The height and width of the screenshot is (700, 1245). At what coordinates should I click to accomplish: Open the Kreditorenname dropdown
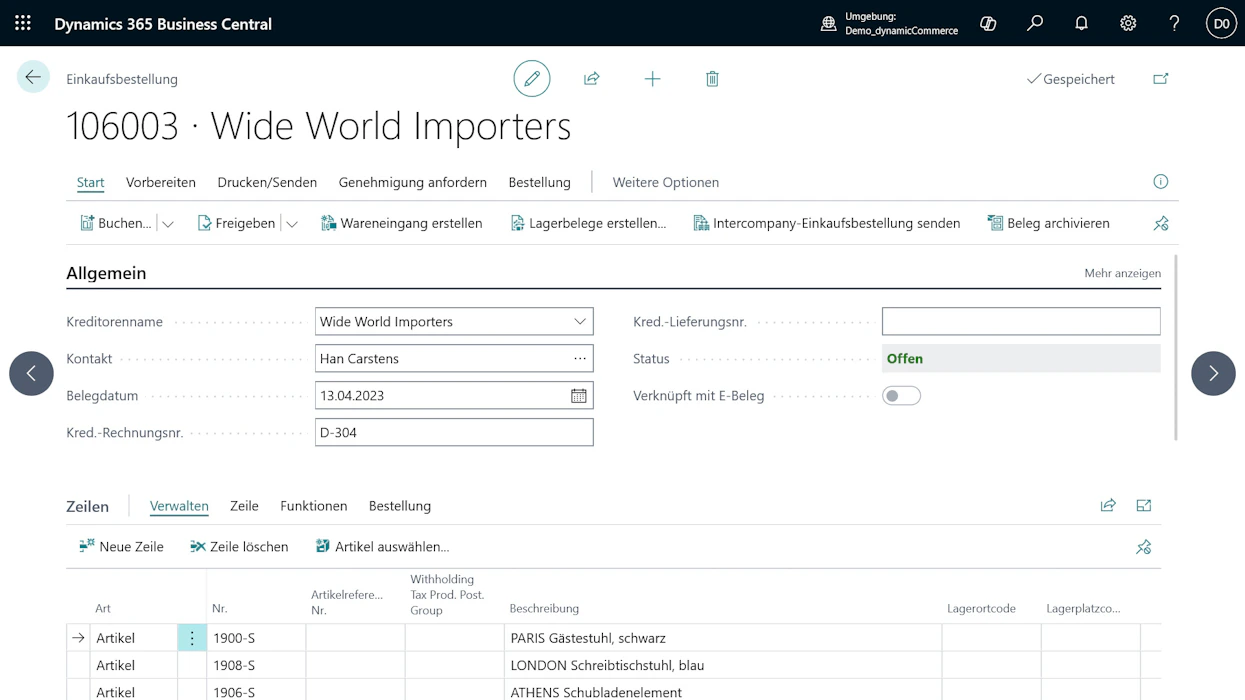point(580,322)
